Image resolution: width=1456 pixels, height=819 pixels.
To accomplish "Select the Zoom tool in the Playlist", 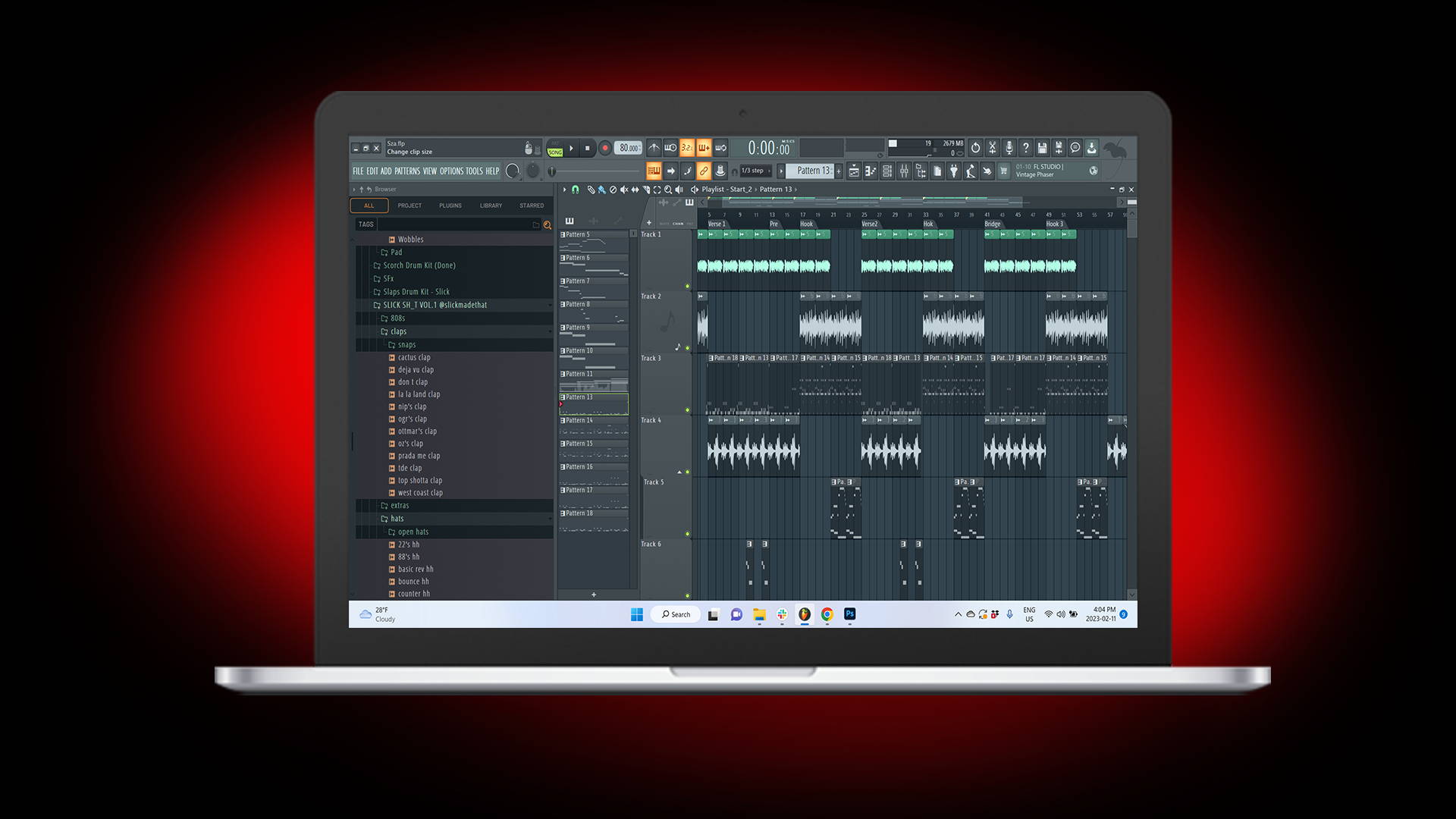I will pyautogui.click(x=668, y=190).
